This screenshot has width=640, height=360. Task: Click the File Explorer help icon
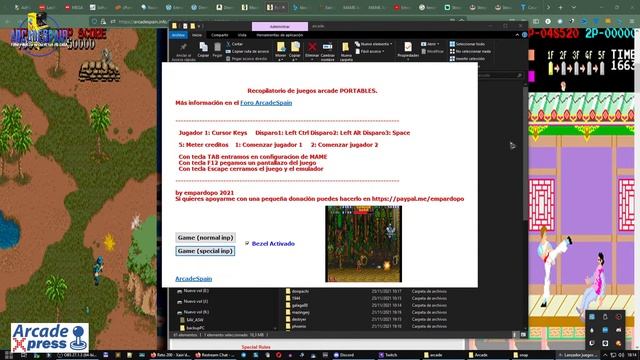[x=524, y=35]
